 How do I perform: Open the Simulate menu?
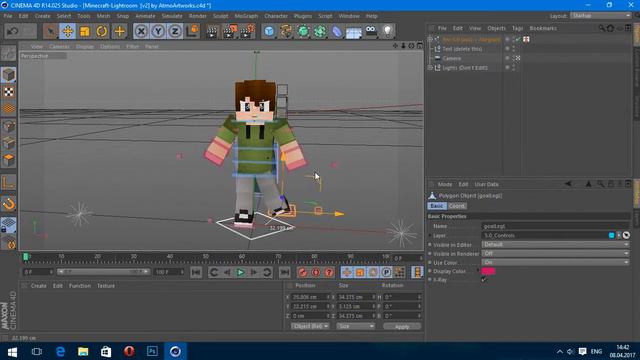[x=172, y=16]
